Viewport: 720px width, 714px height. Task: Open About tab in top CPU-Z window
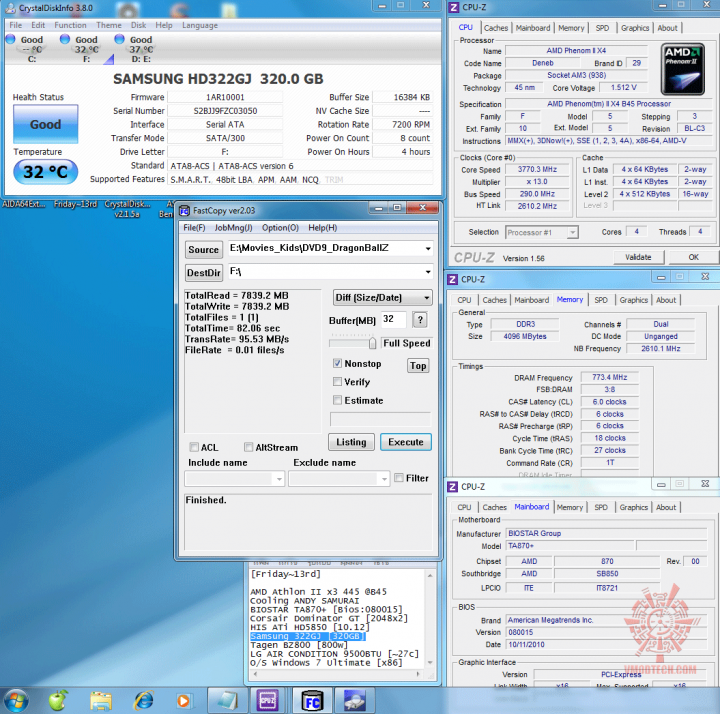pyautogui.click(x=667, y=28)
